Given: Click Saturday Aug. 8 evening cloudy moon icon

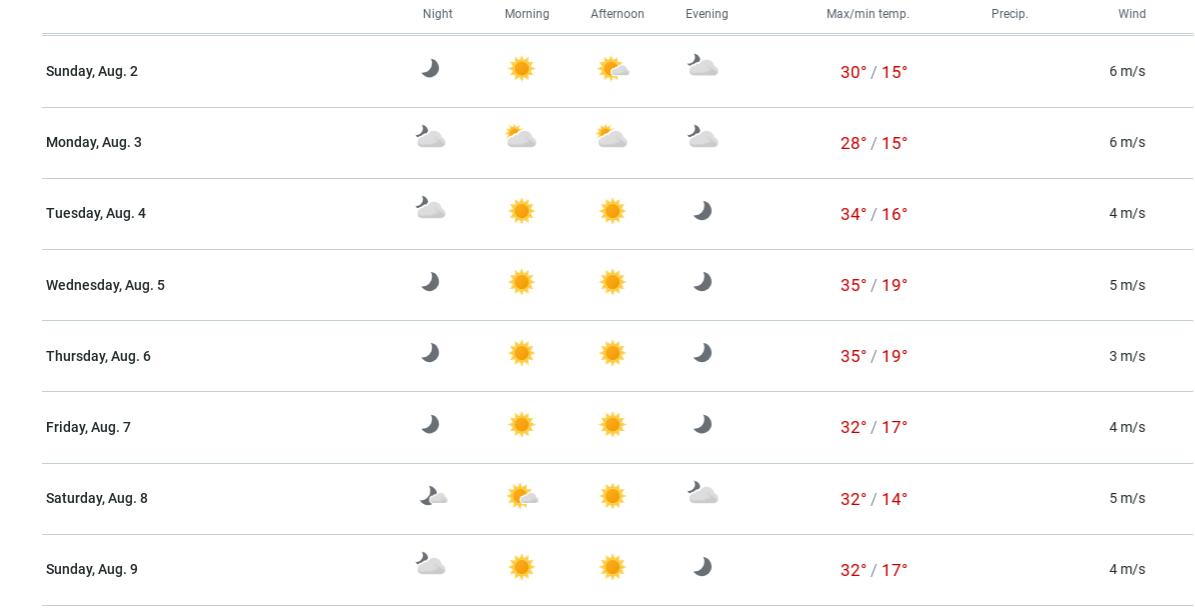Looking at the screenshot, I should [x=703, y=493].
